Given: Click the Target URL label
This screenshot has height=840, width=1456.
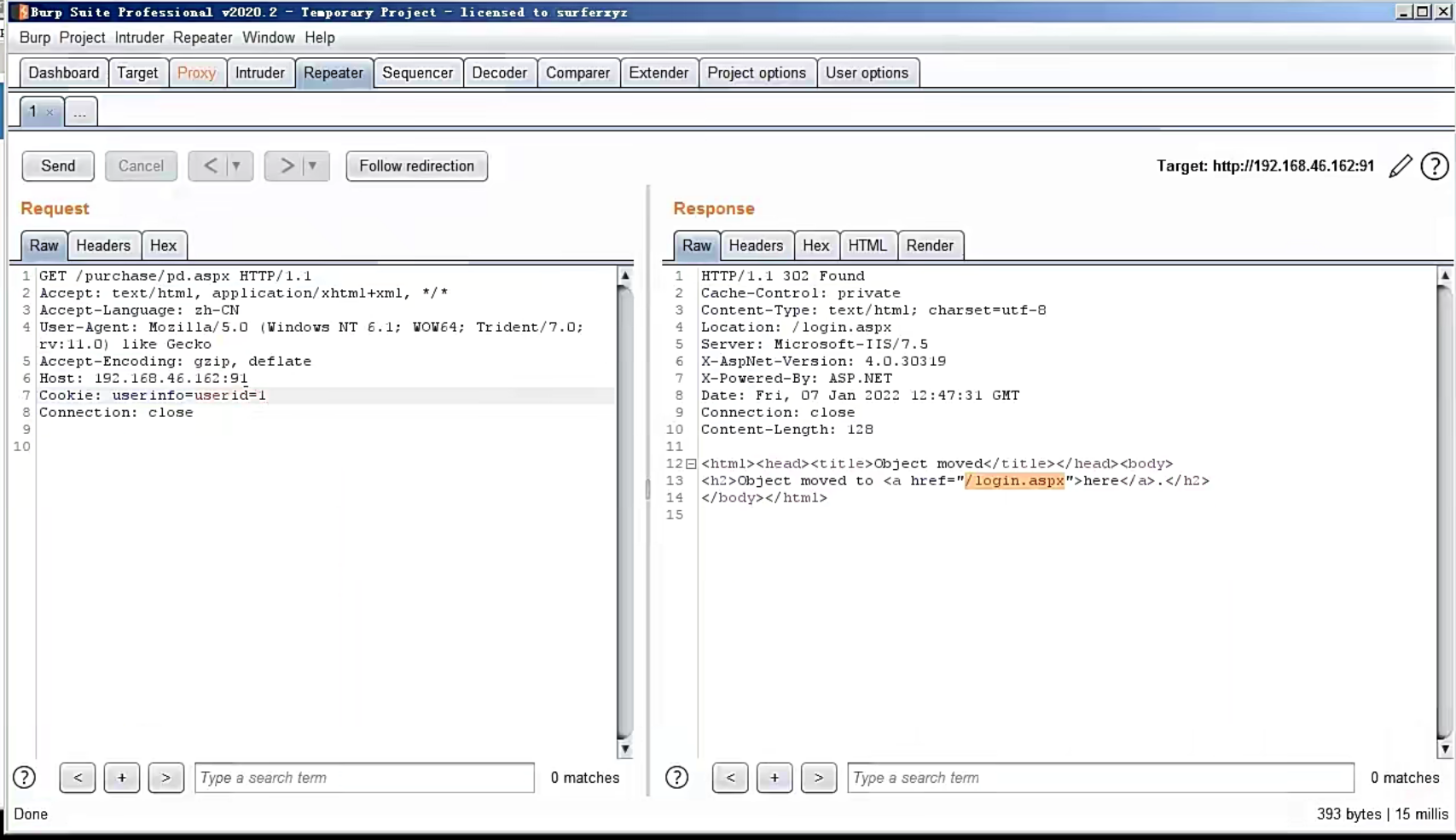Looking at the screenshot, I should pyautogui.click(x=1266, y=166).
